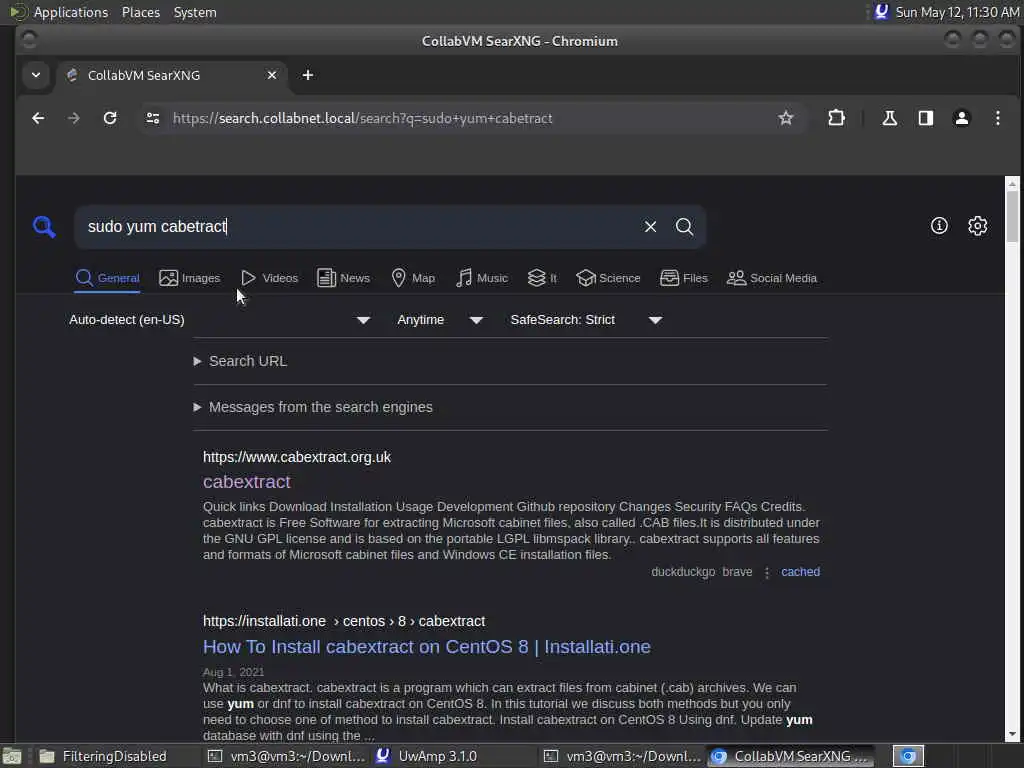The image size is (1024, 768).
Task: Click the scrollbar down arrow
Action: click(1012, 735)
